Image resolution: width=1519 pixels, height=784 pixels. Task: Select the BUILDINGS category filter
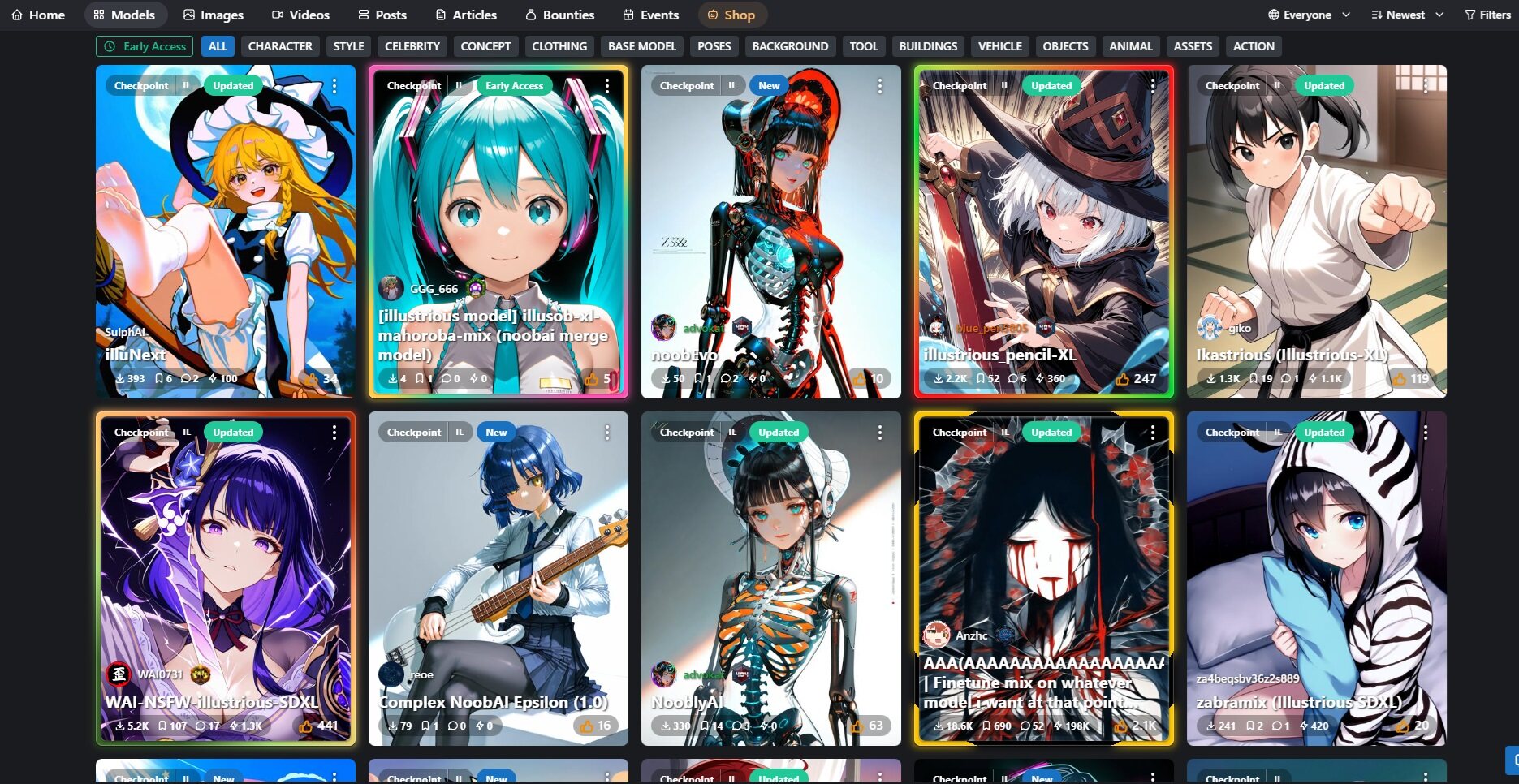(x=928, y=46)
